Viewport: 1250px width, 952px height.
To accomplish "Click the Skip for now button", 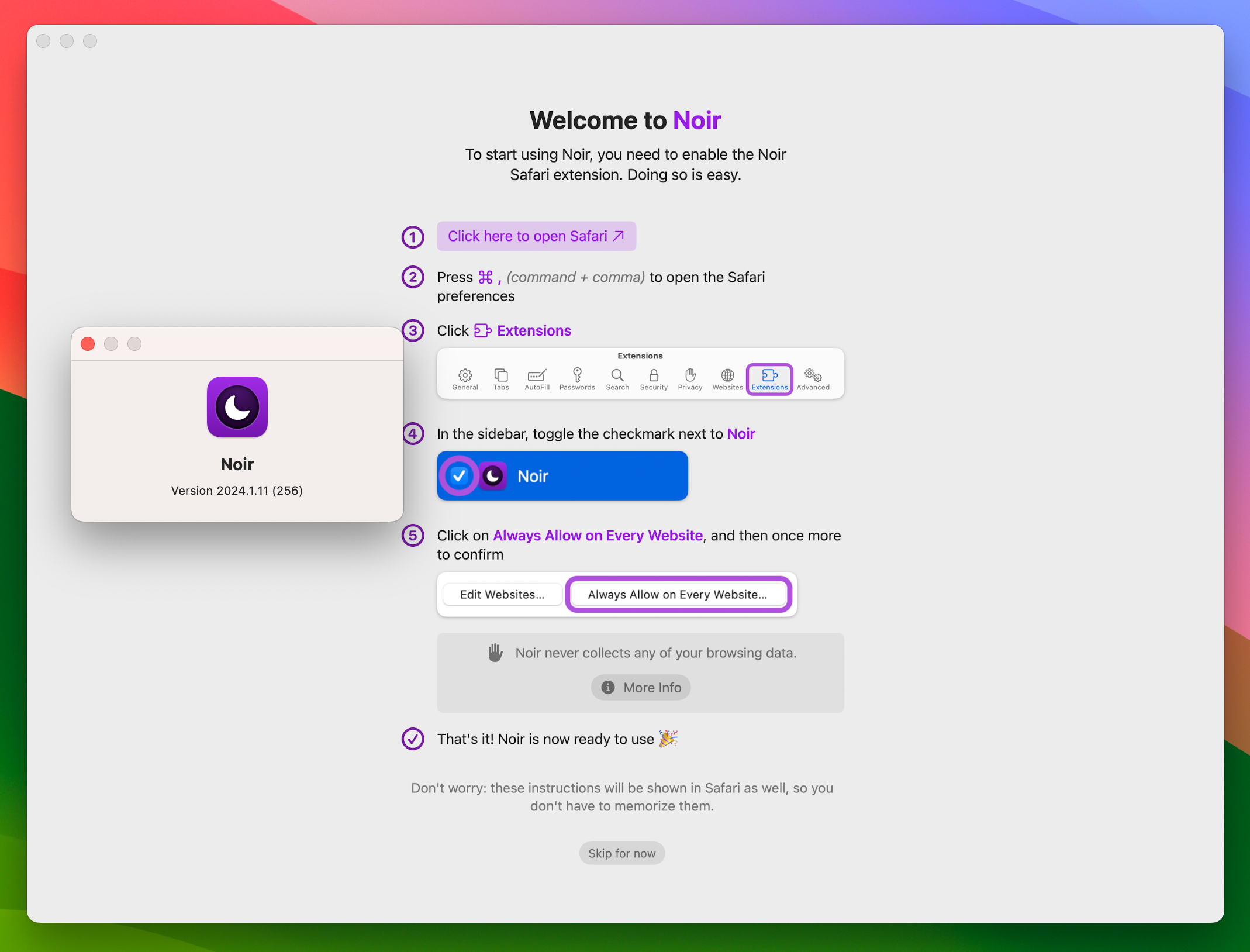I will click(623, 853).
